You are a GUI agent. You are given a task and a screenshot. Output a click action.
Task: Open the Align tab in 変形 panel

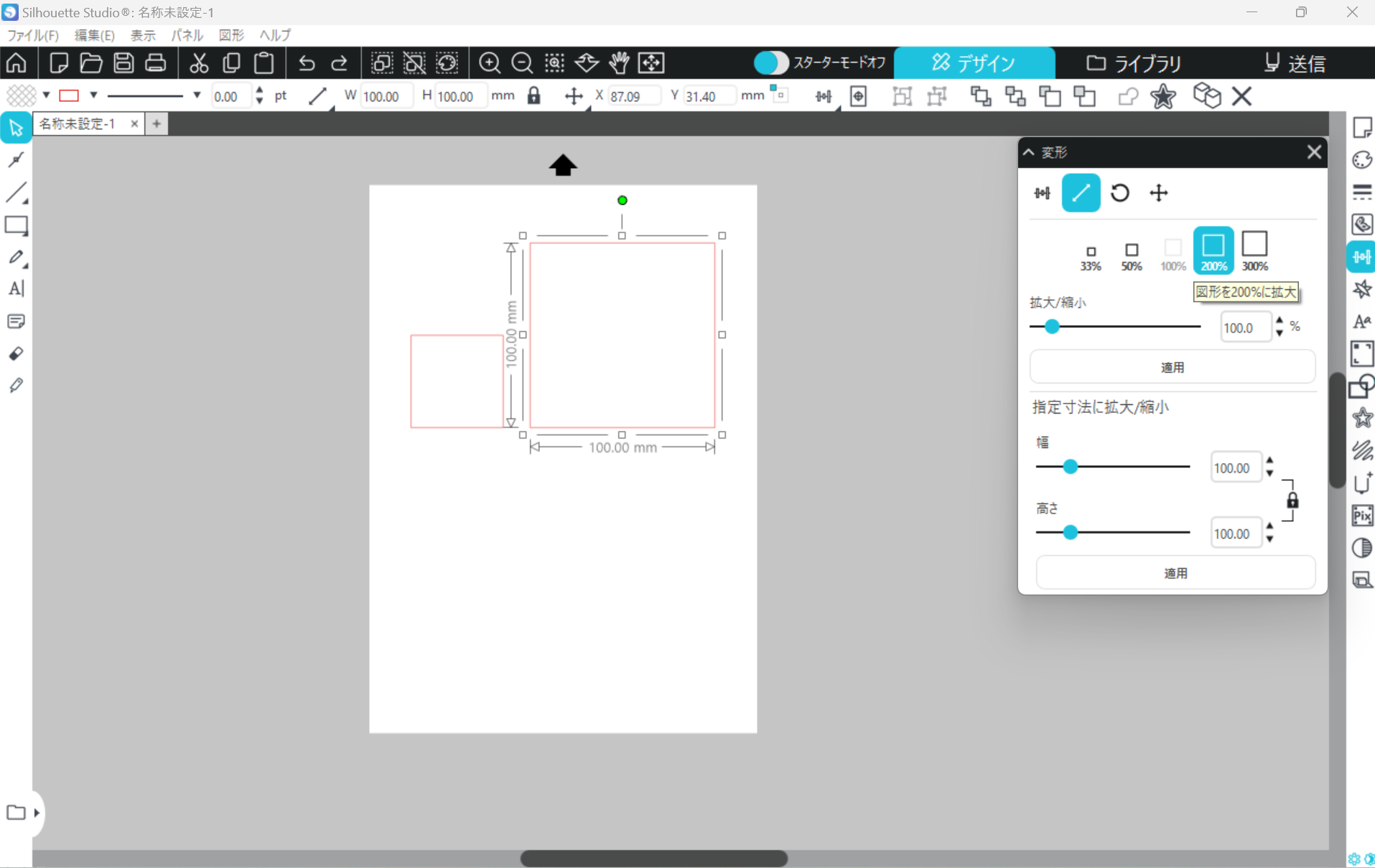(1042, 192)
